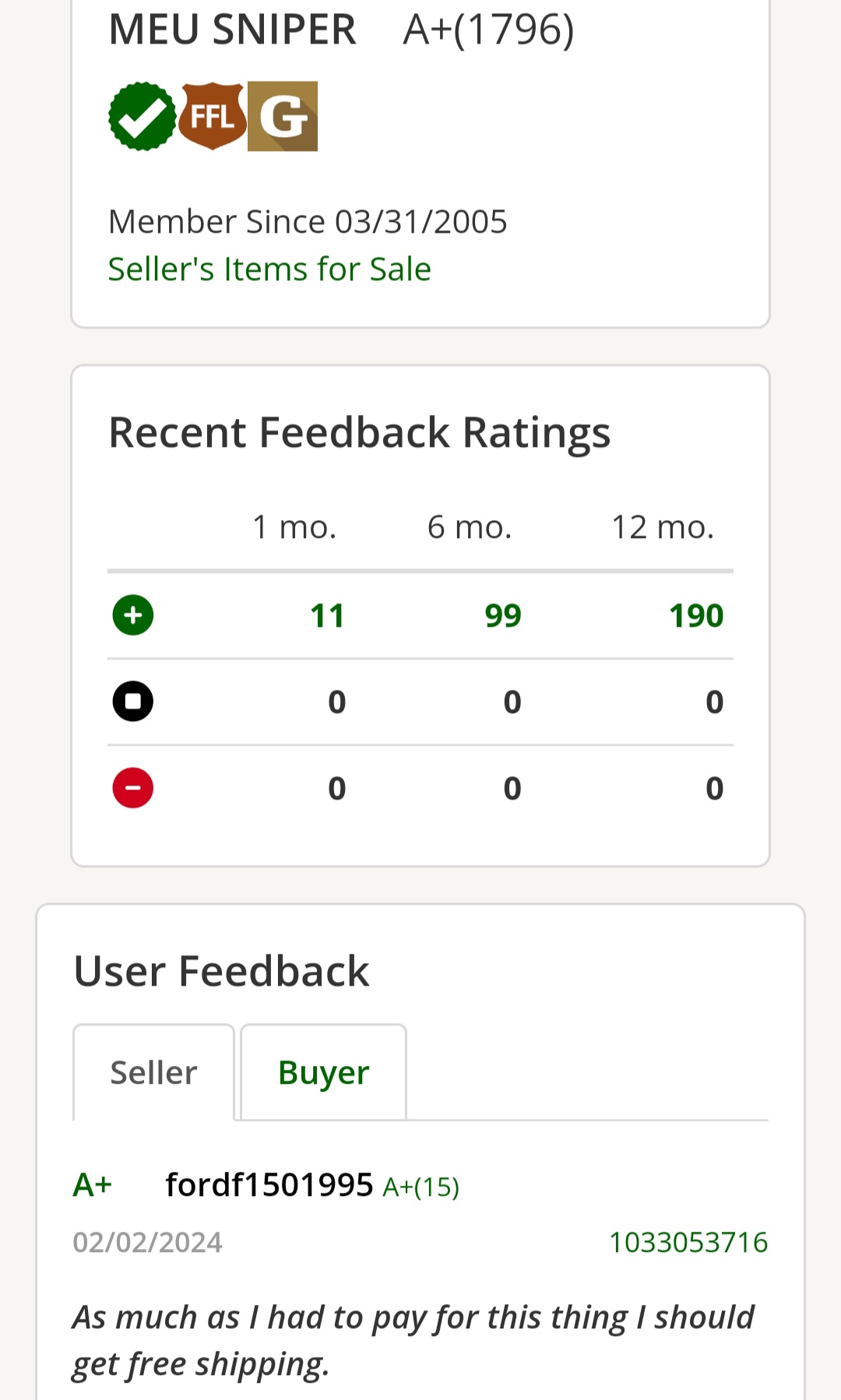Tap the 12 mo. column header
Screen dimensions: 841x1400
663,527
